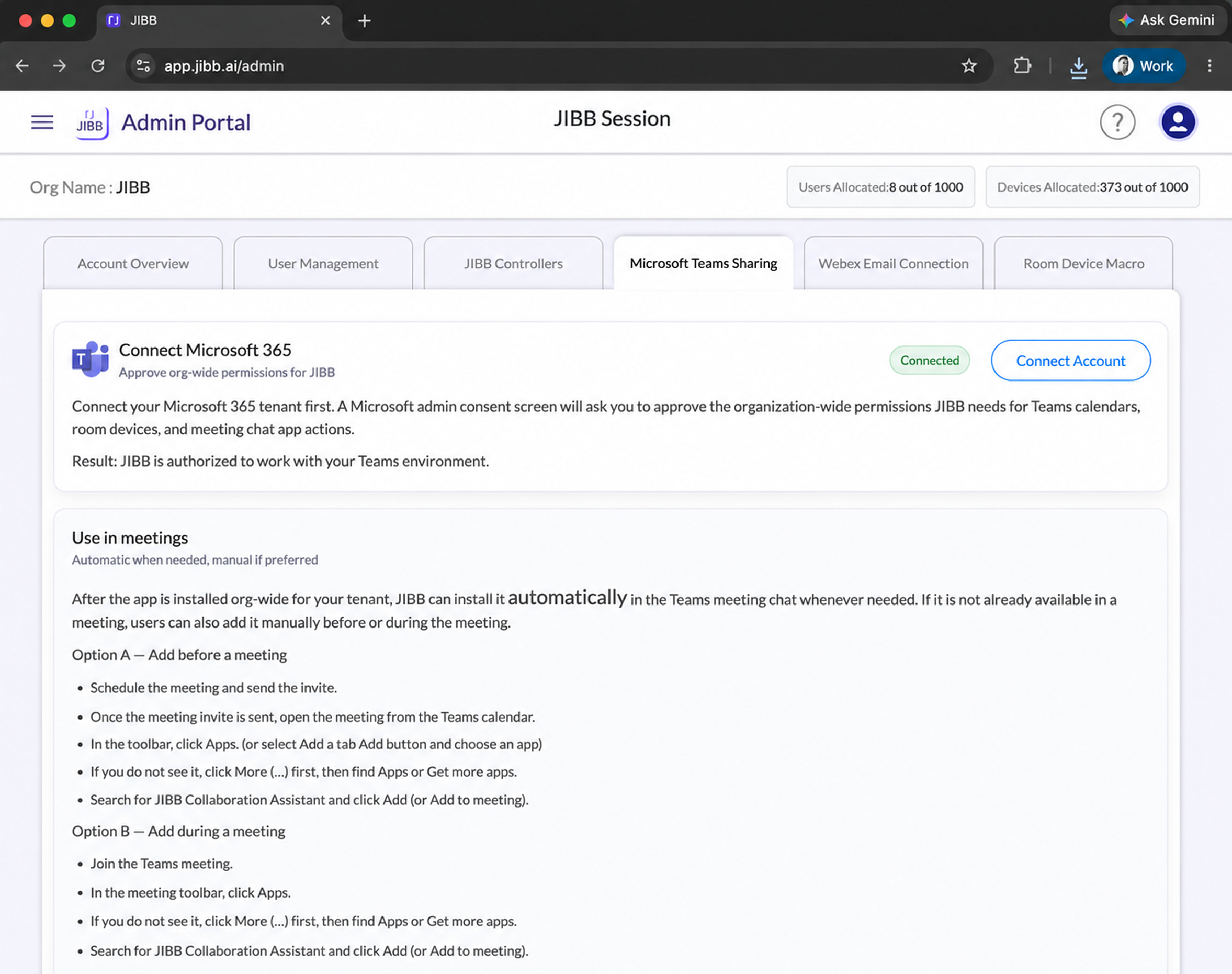Click the JIBB logo in header
The width and height of the screenshot is (1232, 974).
92,122
